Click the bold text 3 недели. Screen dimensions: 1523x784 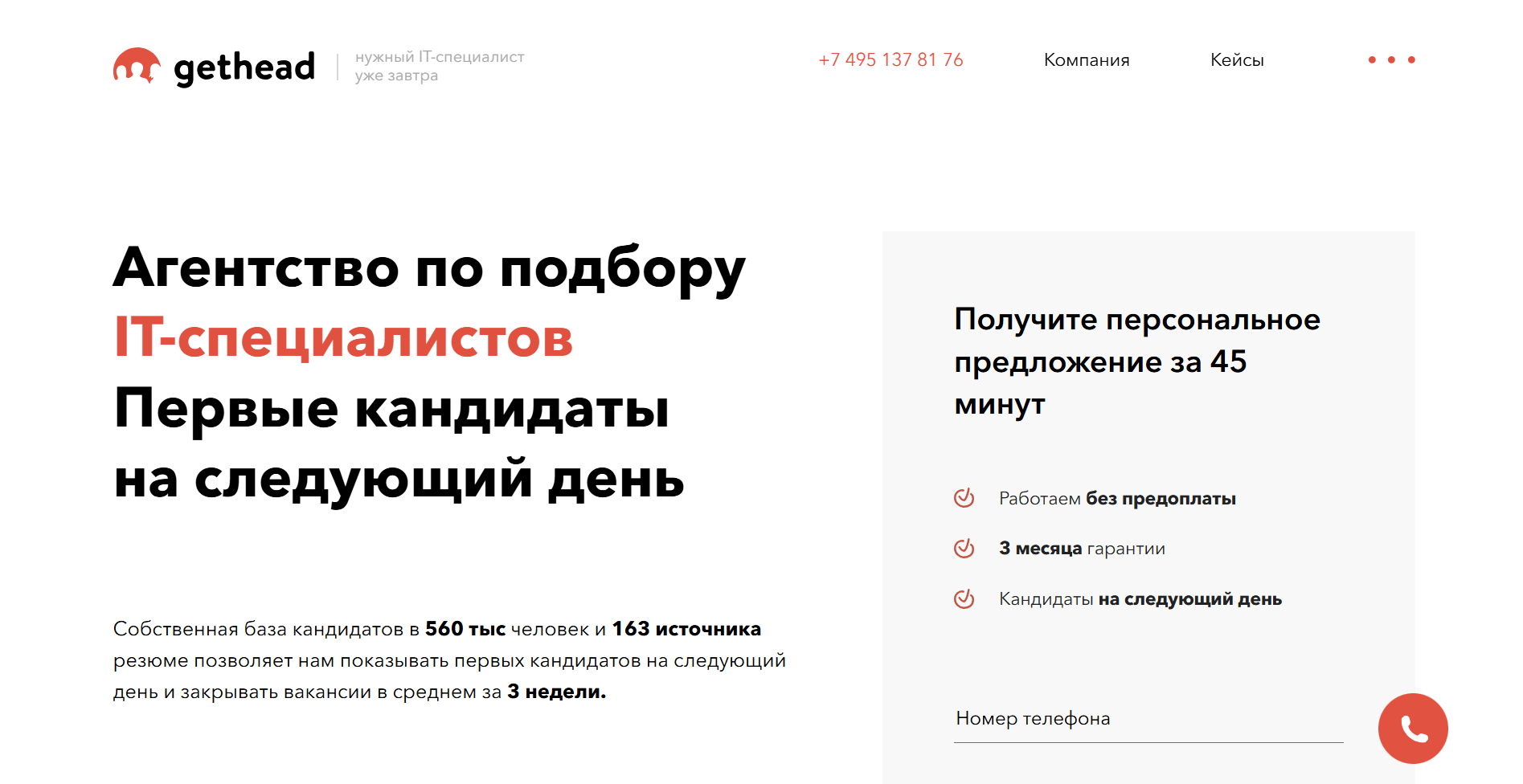point(557,692)
